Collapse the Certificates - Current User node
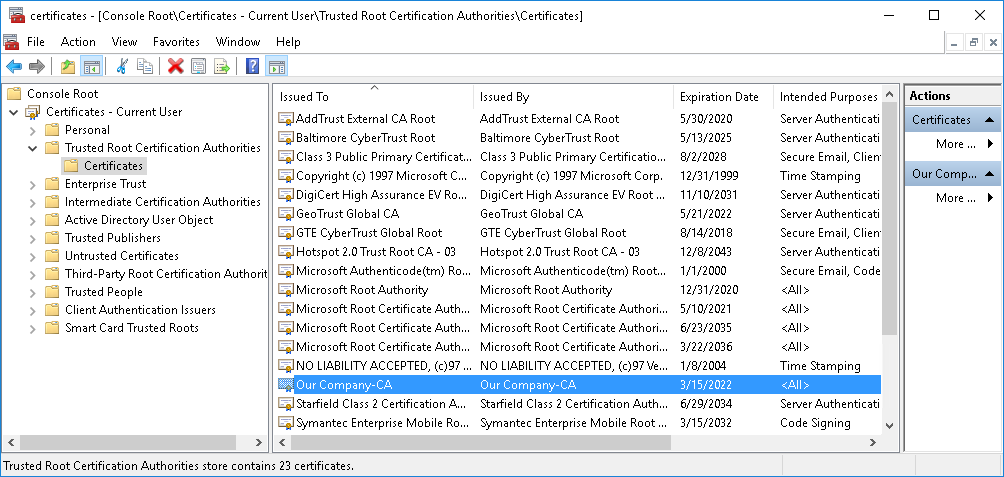The height and width of the screenshot is (477, 1004). pyautogui.click(x=13, y=113)
